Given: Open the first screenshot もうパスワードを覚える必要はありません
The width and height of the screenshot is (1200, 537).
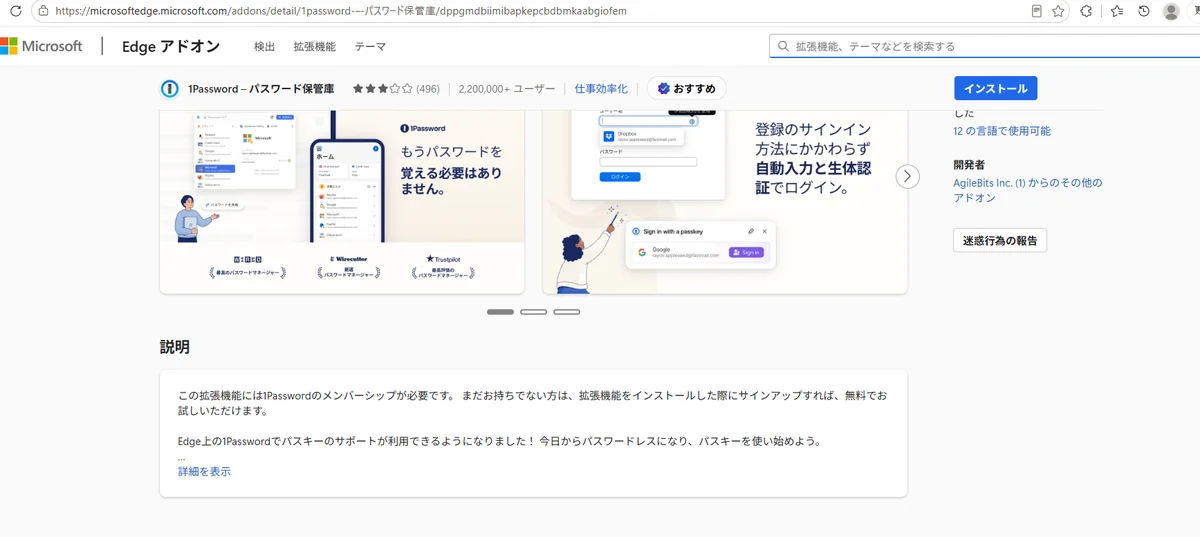Looking at the screenshot, I should click(342, 201).
